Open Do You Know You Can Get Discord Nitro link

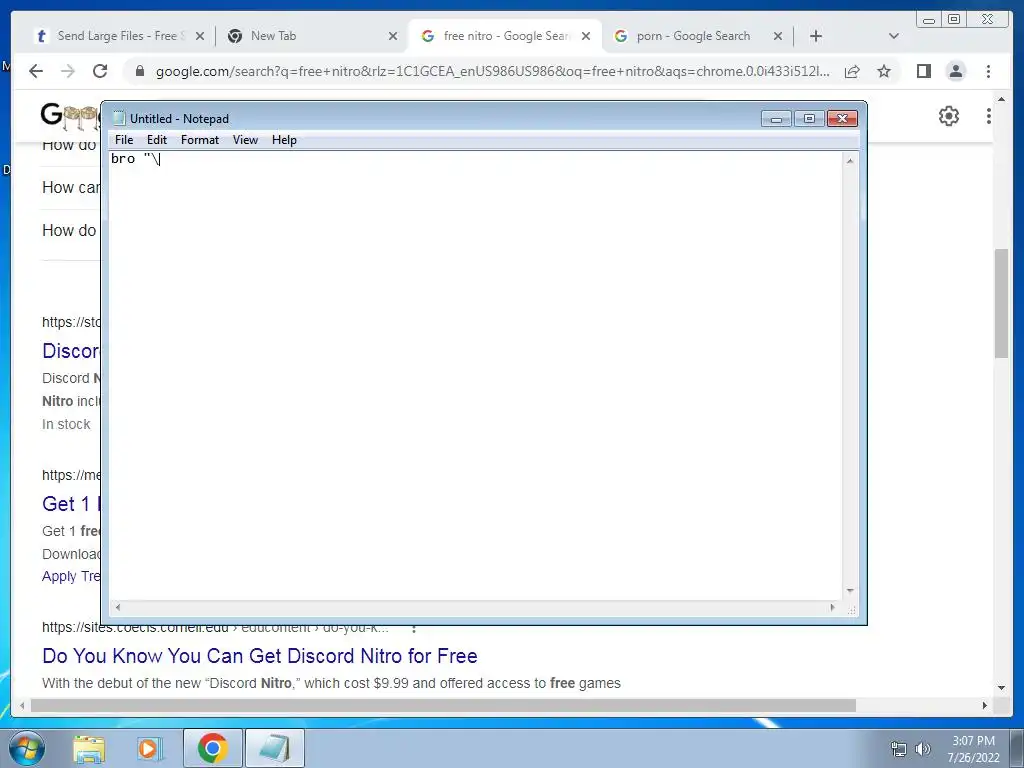pos(260,656)
